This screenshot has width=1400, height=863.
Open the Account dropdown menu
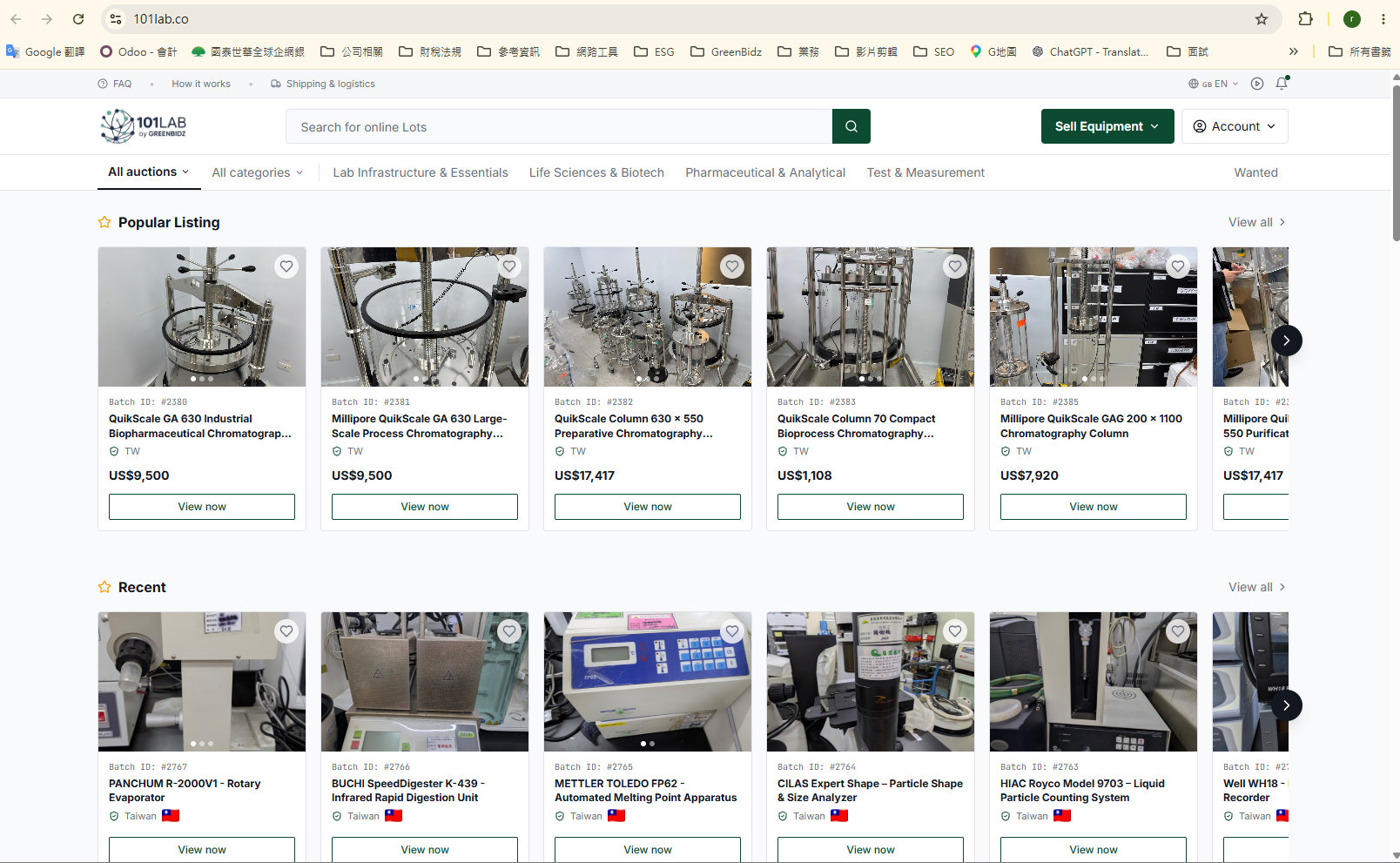tap(1235, 126)
